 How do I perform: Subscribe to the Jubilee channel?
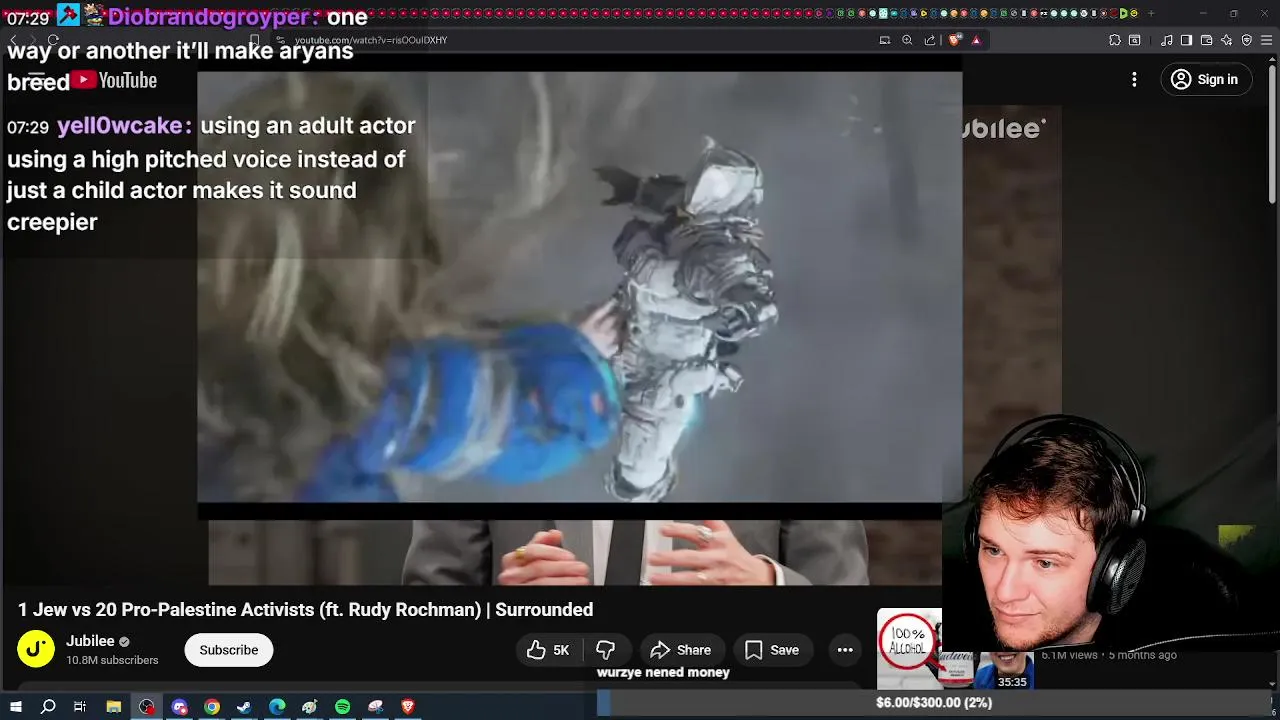[x=228, y=650]
